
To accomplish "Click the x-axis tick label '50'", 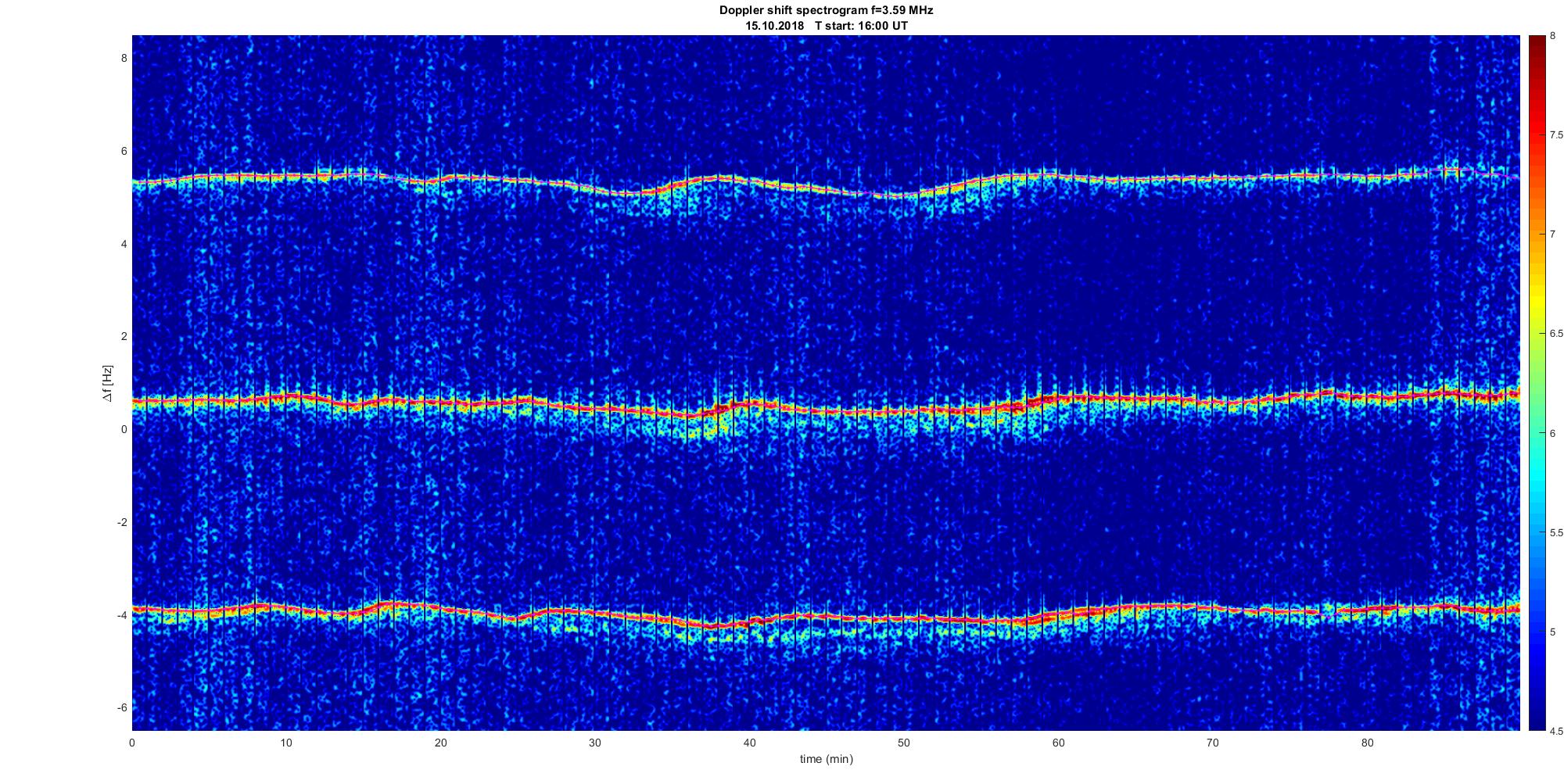I will click(x=903, y=743).
